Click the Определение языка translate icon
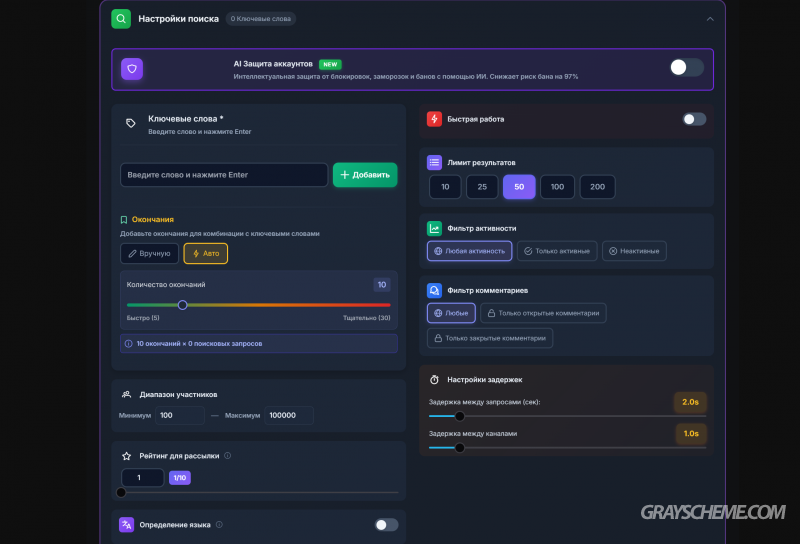The width and height of the screenshot is (800, 544). coord(126,524)
